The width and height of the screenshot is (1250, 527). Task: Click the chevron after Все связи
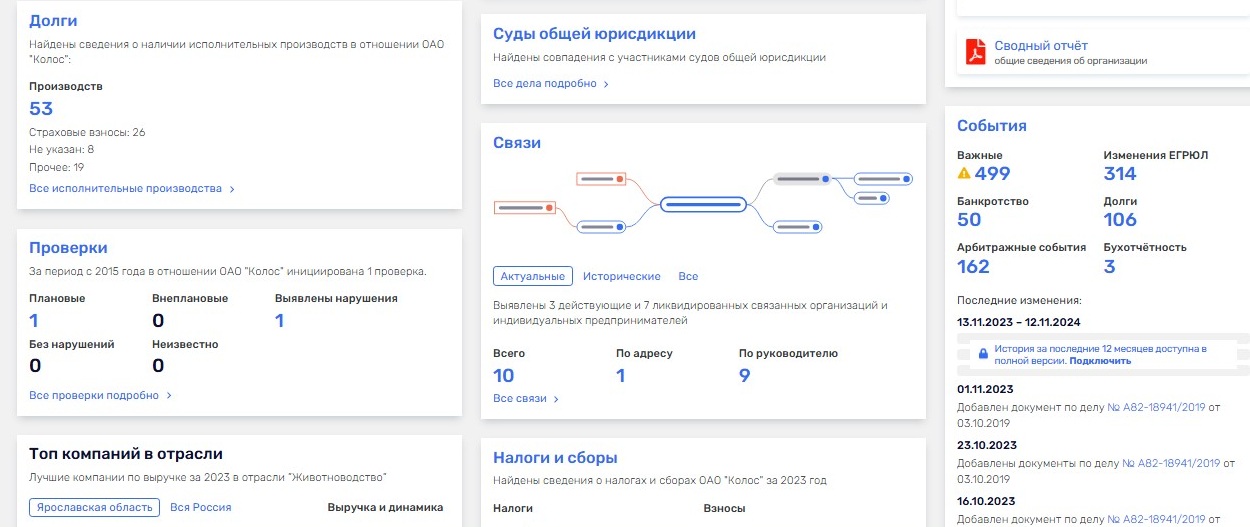[556, 399]
